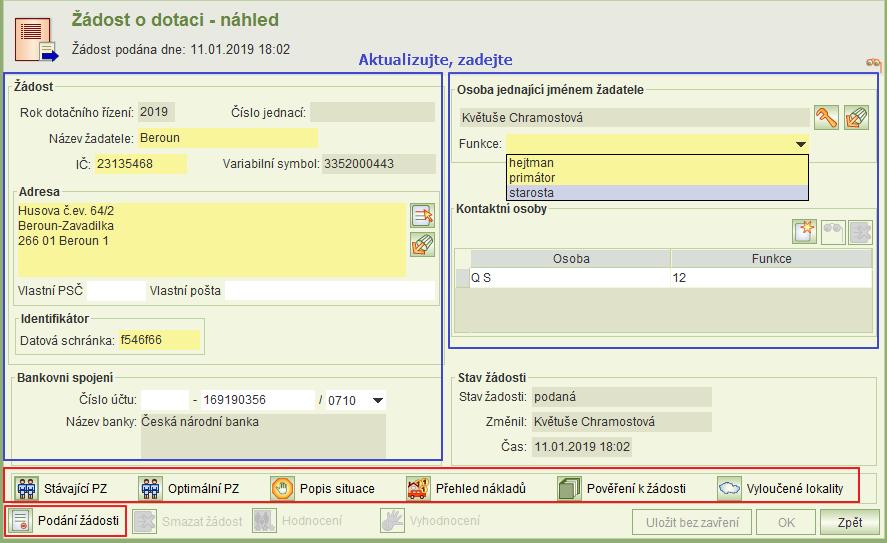The height and width of the screenshot is (543, 887).
Task: Click the Datová schránka field f546f66
Action: pyautogui.click(x=159, y=340)
